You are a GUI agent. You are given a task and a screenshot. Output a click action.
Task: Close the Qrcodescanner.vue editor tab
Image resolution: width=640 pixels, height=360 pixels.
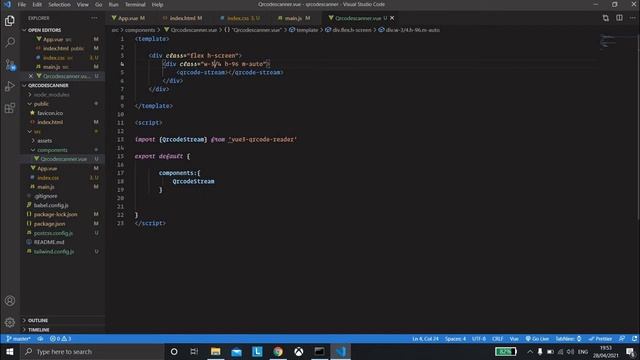[x=392, y=18]
